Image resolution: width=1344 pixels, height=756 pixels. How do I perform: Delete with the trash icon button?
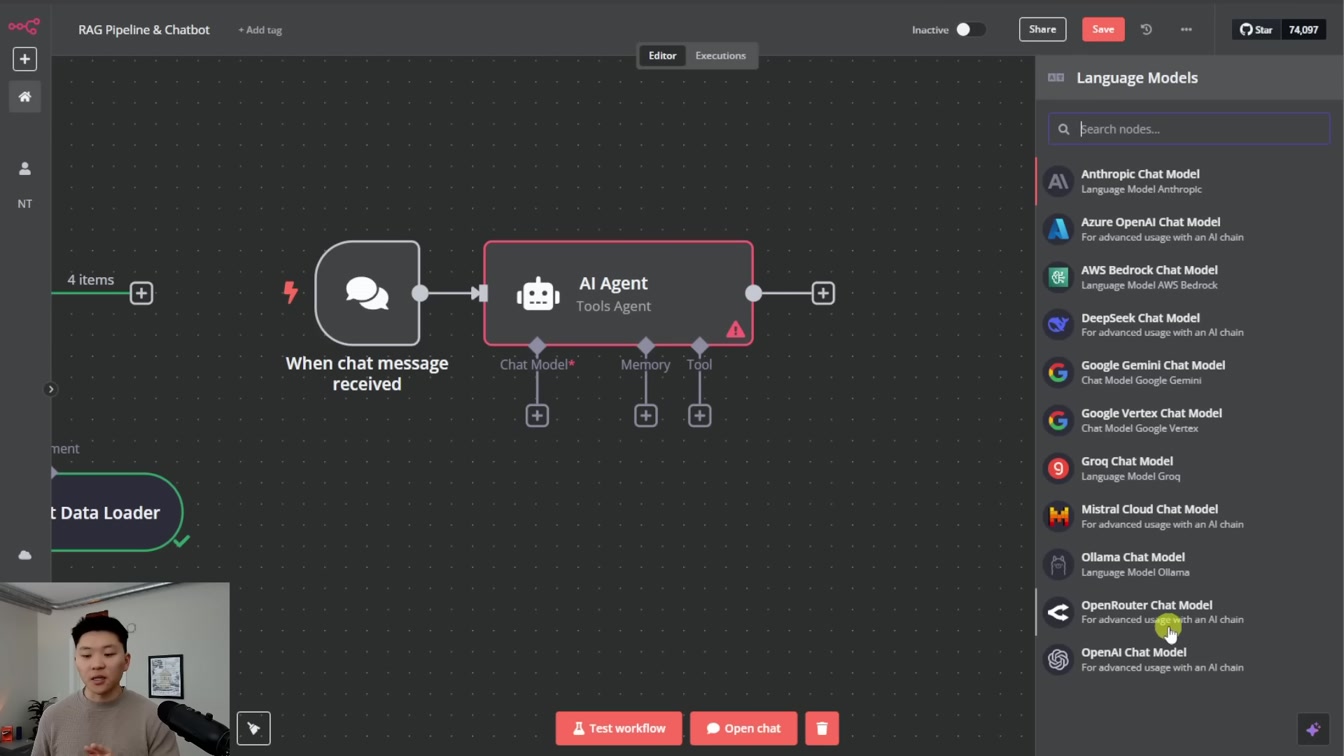pos(822,728)
